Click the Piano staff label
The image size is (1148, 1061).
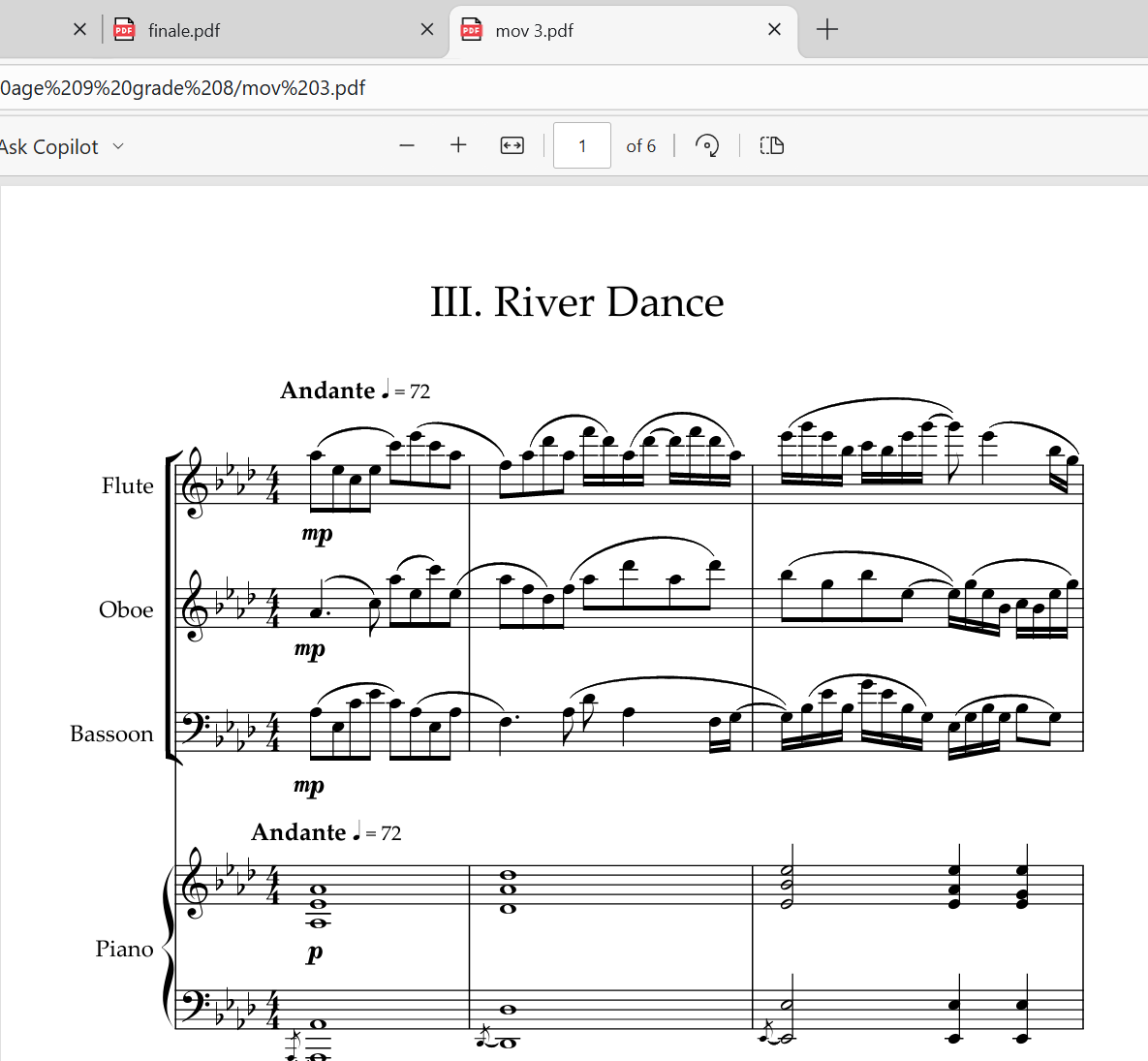coord(124,949)
